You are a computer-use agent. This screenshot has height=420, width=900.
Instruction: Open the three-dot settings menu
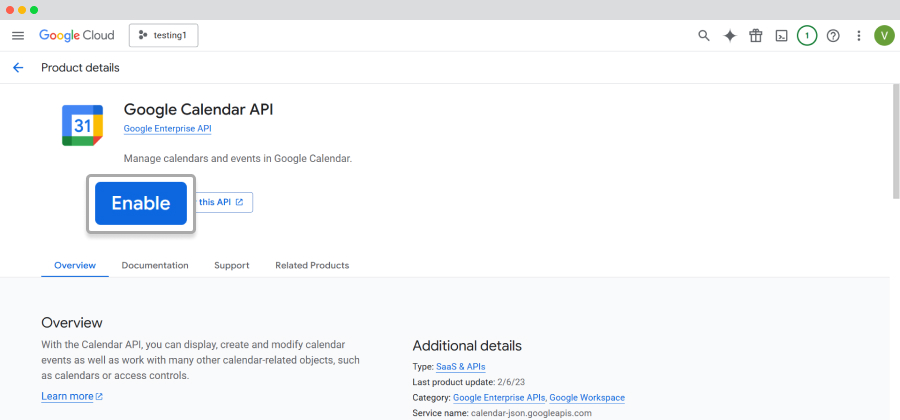coord(859,36)
